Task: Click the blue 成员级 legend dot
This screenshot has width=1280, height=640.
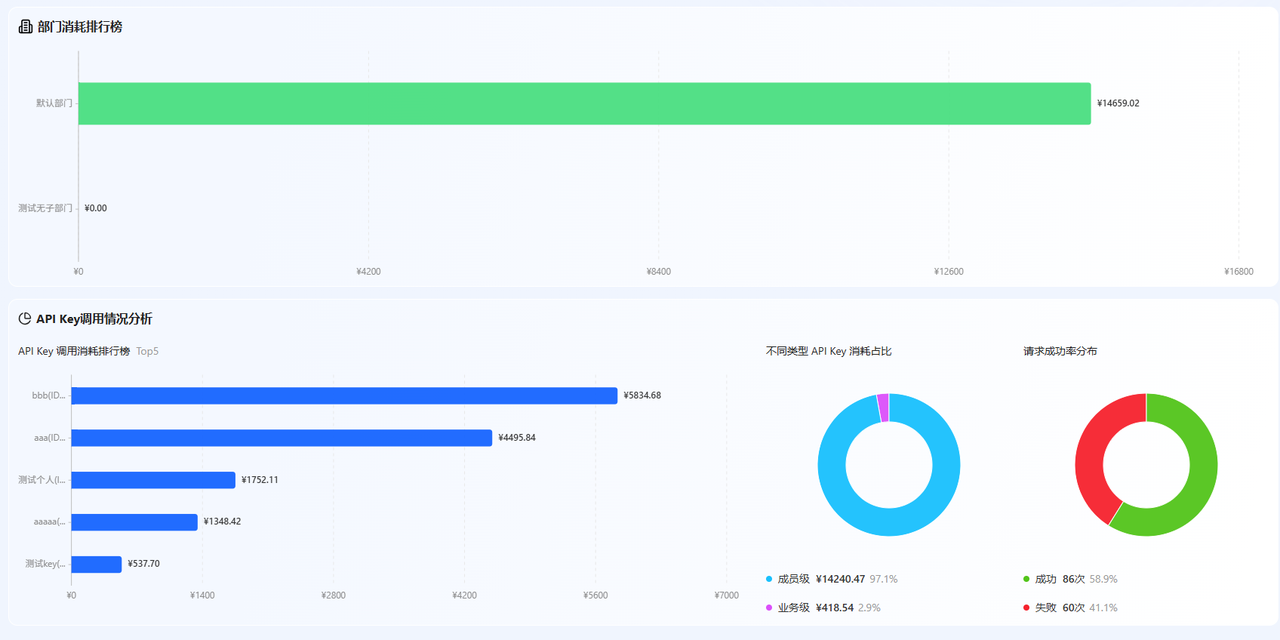Action: pyautogui.click(x=769, y=579)
